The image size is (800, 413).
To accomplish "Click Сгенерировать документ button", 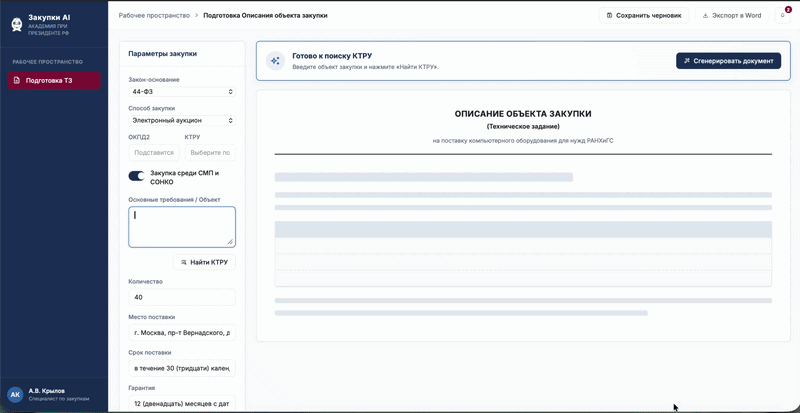I will 729,61.
